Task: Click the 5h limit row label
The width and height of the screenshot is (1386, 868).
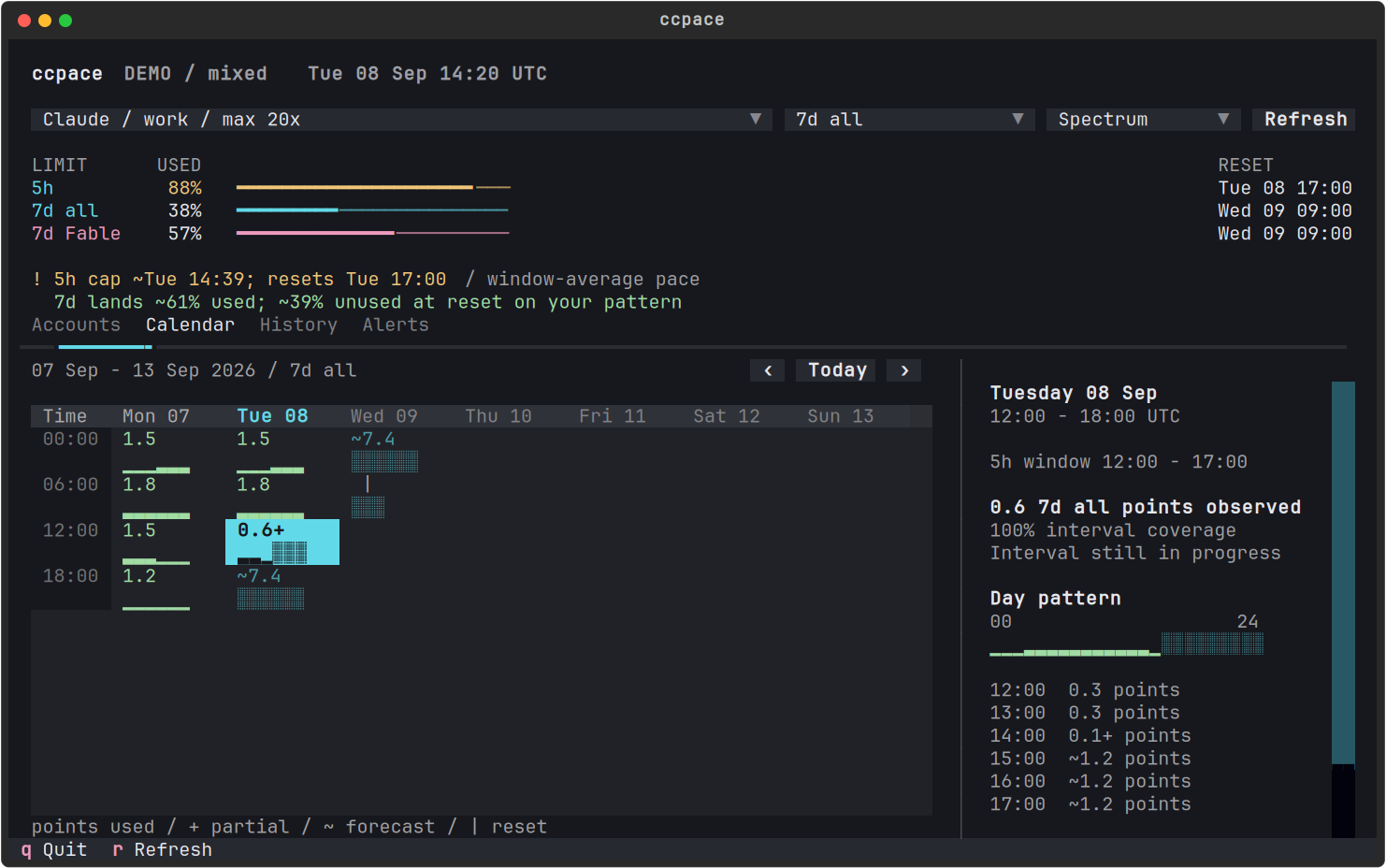Action: 43,188
